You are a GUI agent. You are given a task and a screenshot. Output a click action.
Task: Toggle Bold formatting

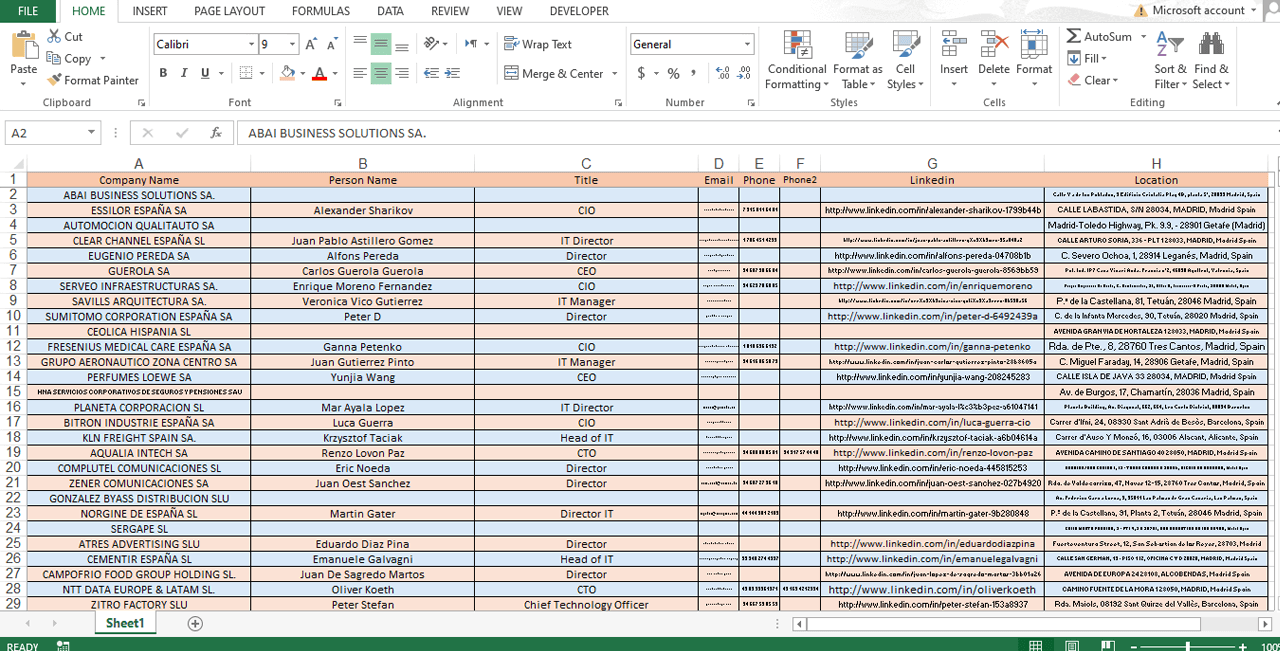[x=163, y=73]
